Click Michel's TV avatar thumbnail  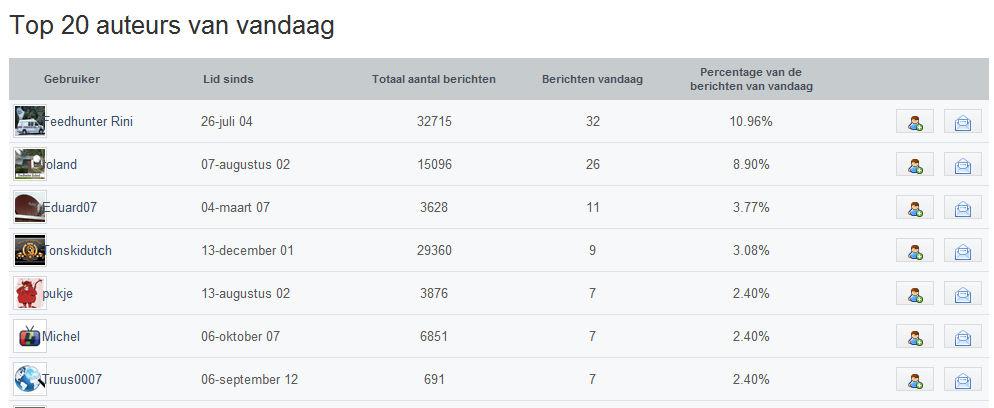pos(30,336)
